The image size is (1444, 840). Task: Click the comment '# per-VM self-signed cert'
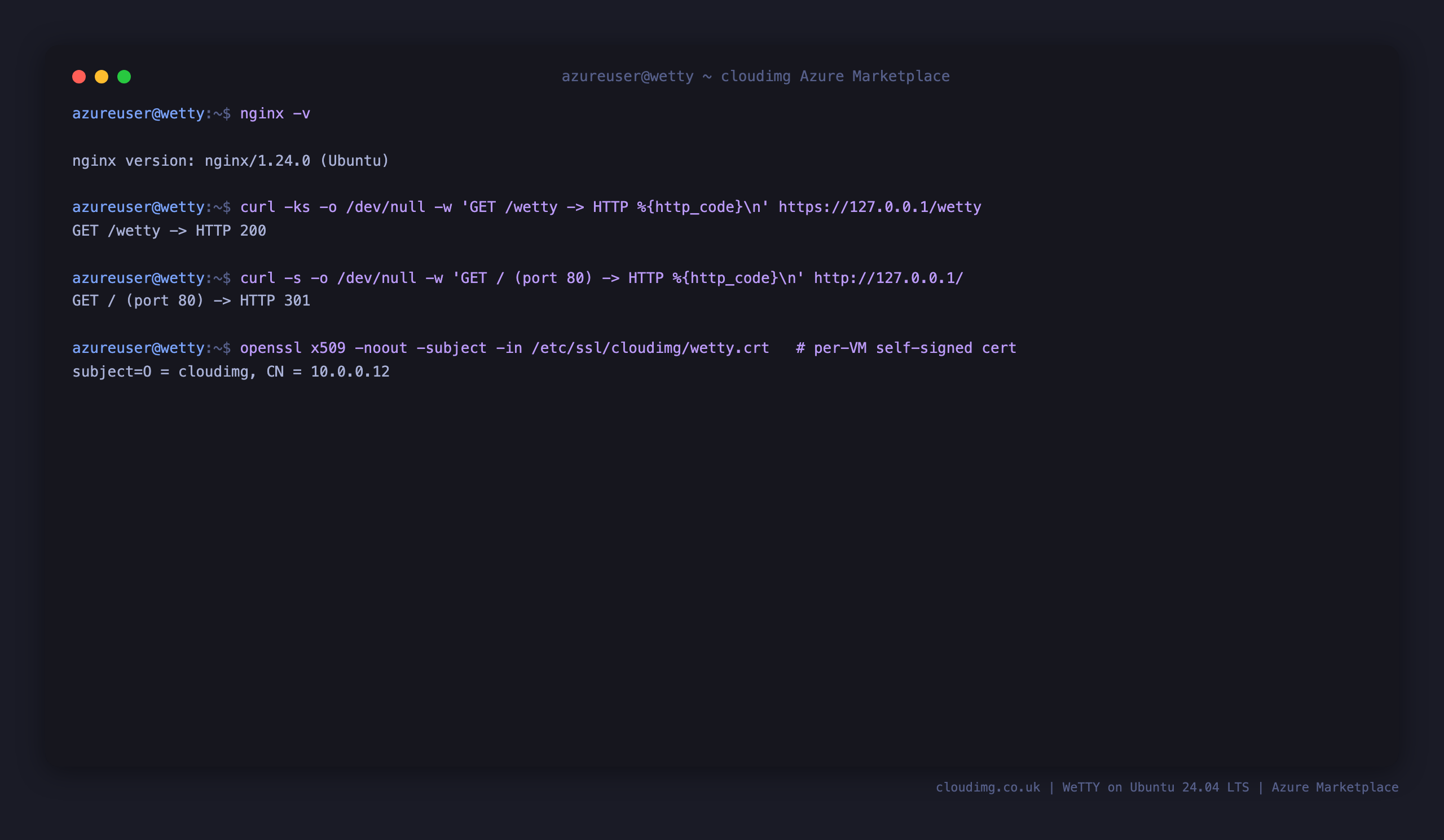coord(906,348)
